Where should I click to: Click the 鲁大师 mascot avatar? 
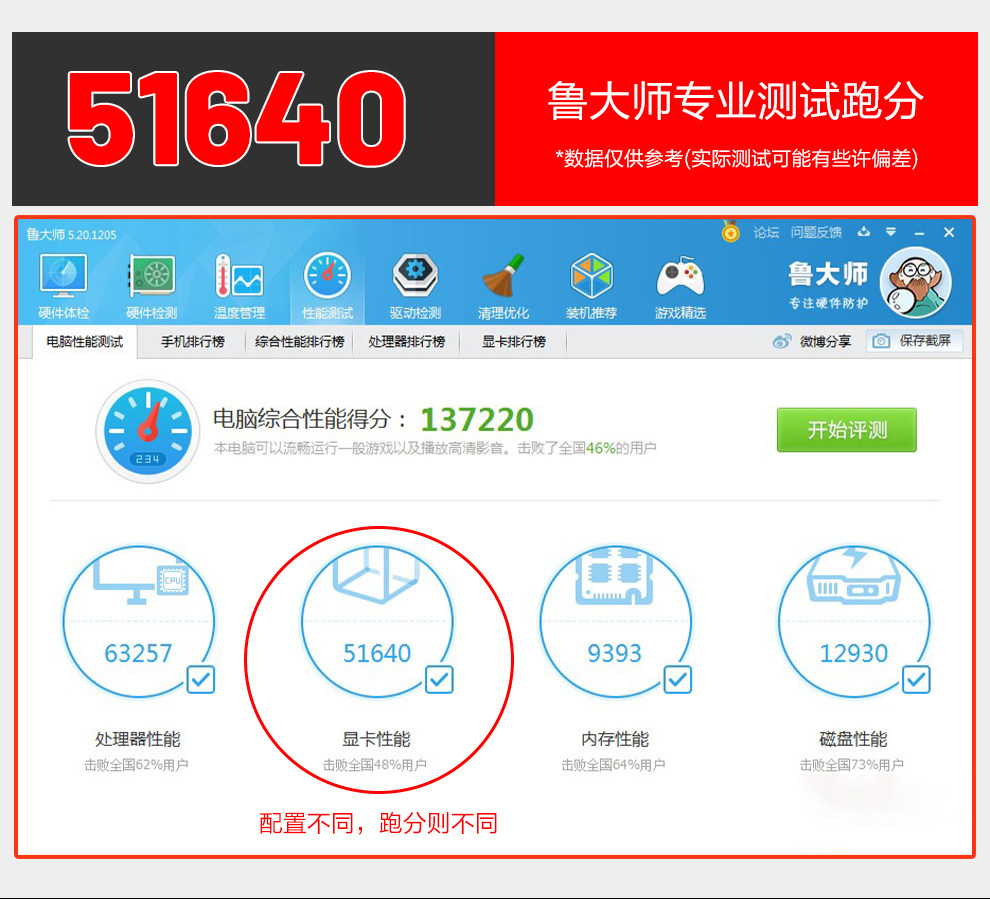915,283
